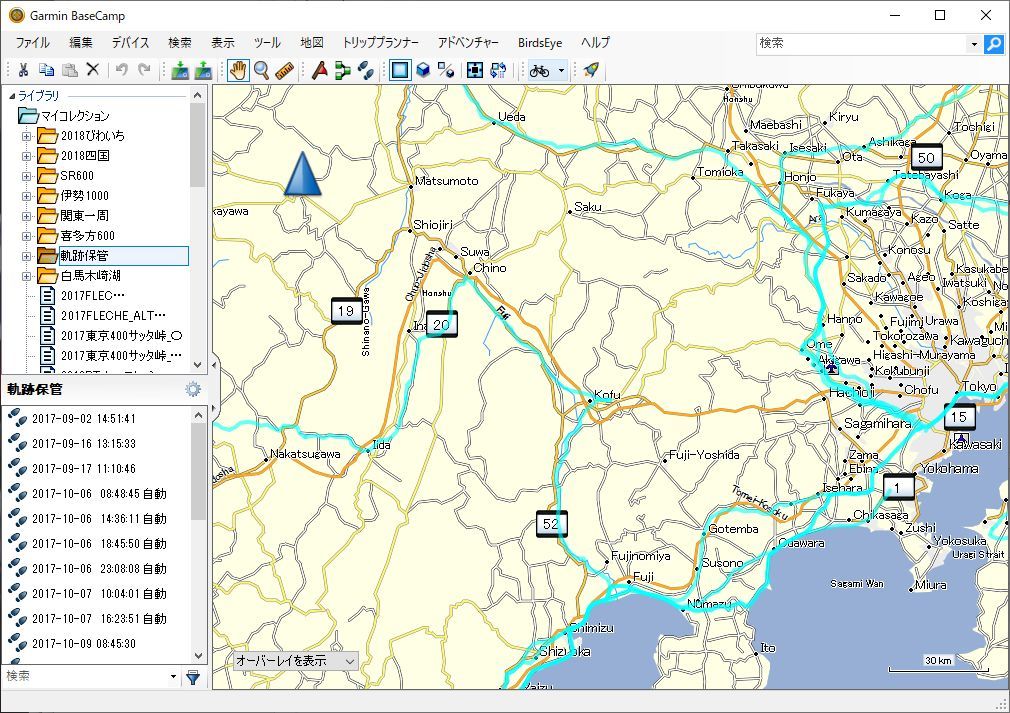Select track 2017-10-09 08:45:30

click(x=84, y=643)
